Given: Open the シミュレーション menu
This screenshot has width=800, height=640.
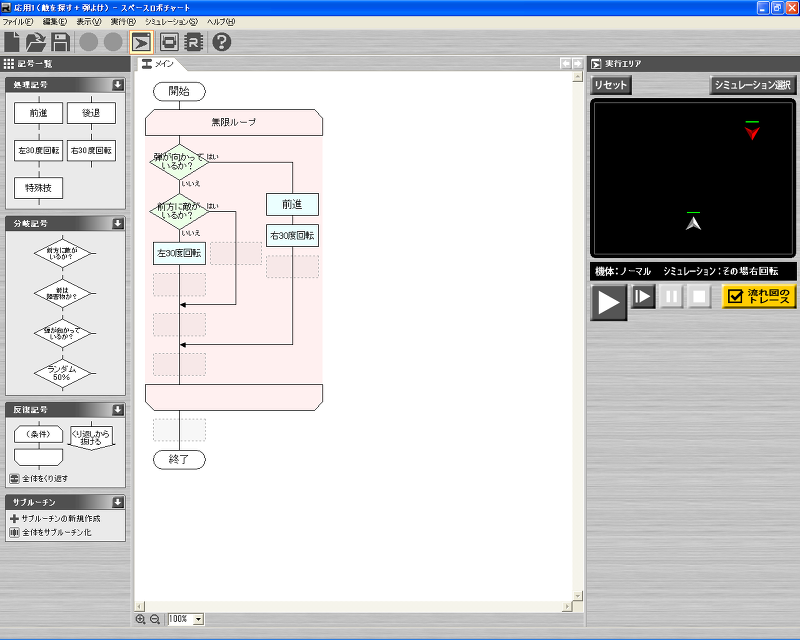Looking at the screenshot, I should [172, 22].
